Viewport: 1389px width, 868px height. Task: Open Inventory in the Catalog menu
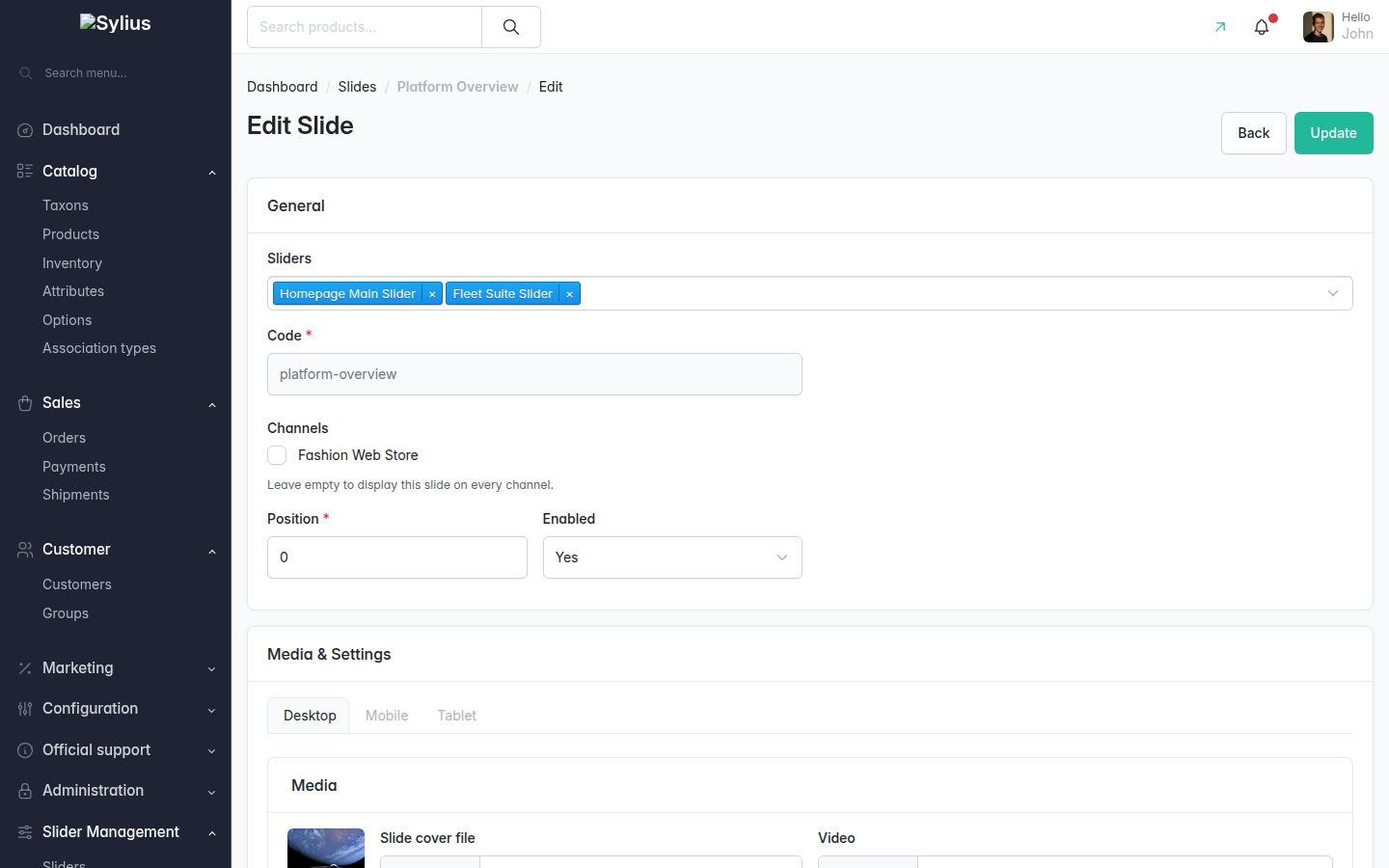click(72, 263)
